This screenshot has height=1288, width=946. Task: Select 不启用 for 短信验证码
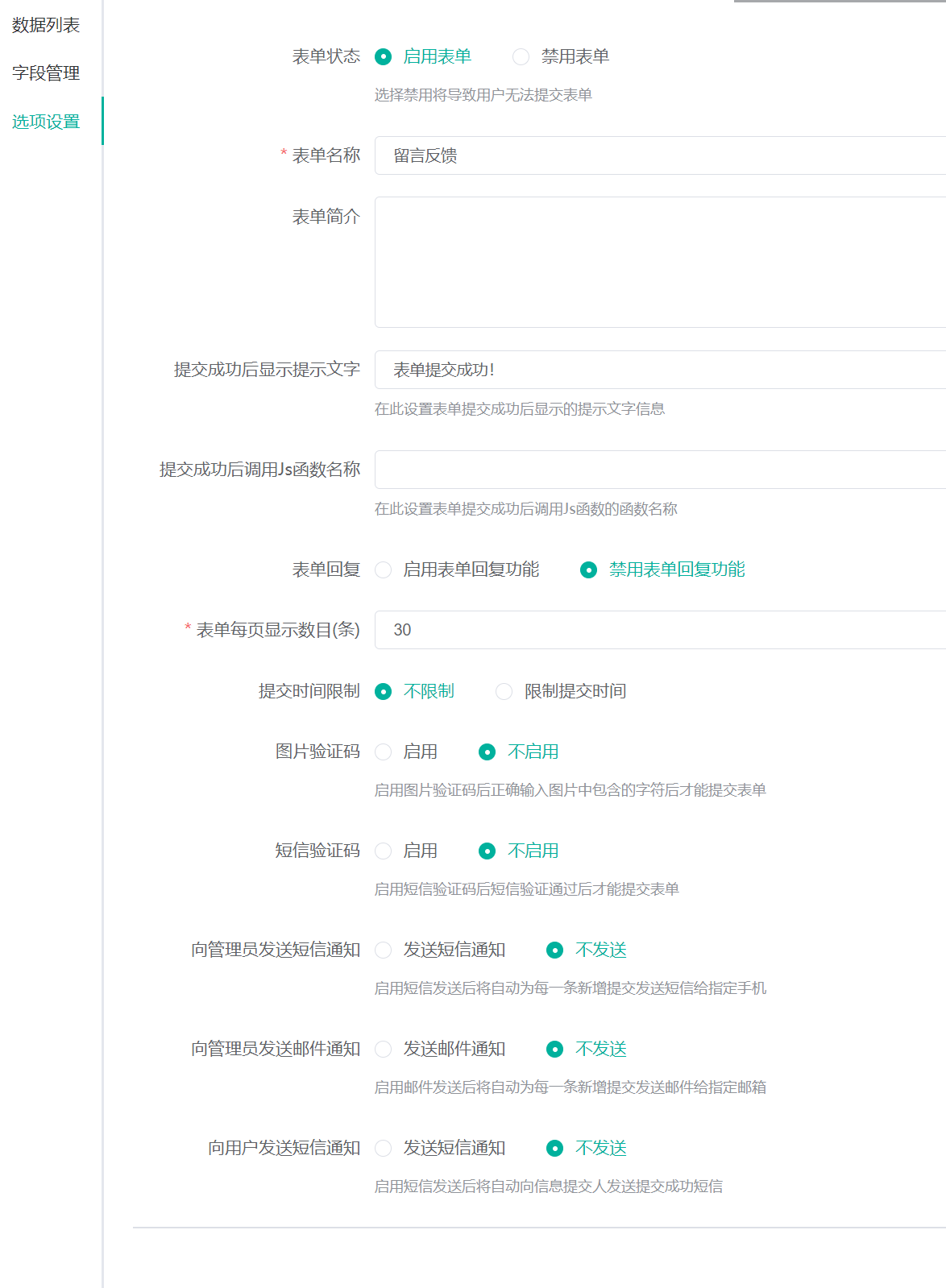pyautogui.click(x=488, y=851)
